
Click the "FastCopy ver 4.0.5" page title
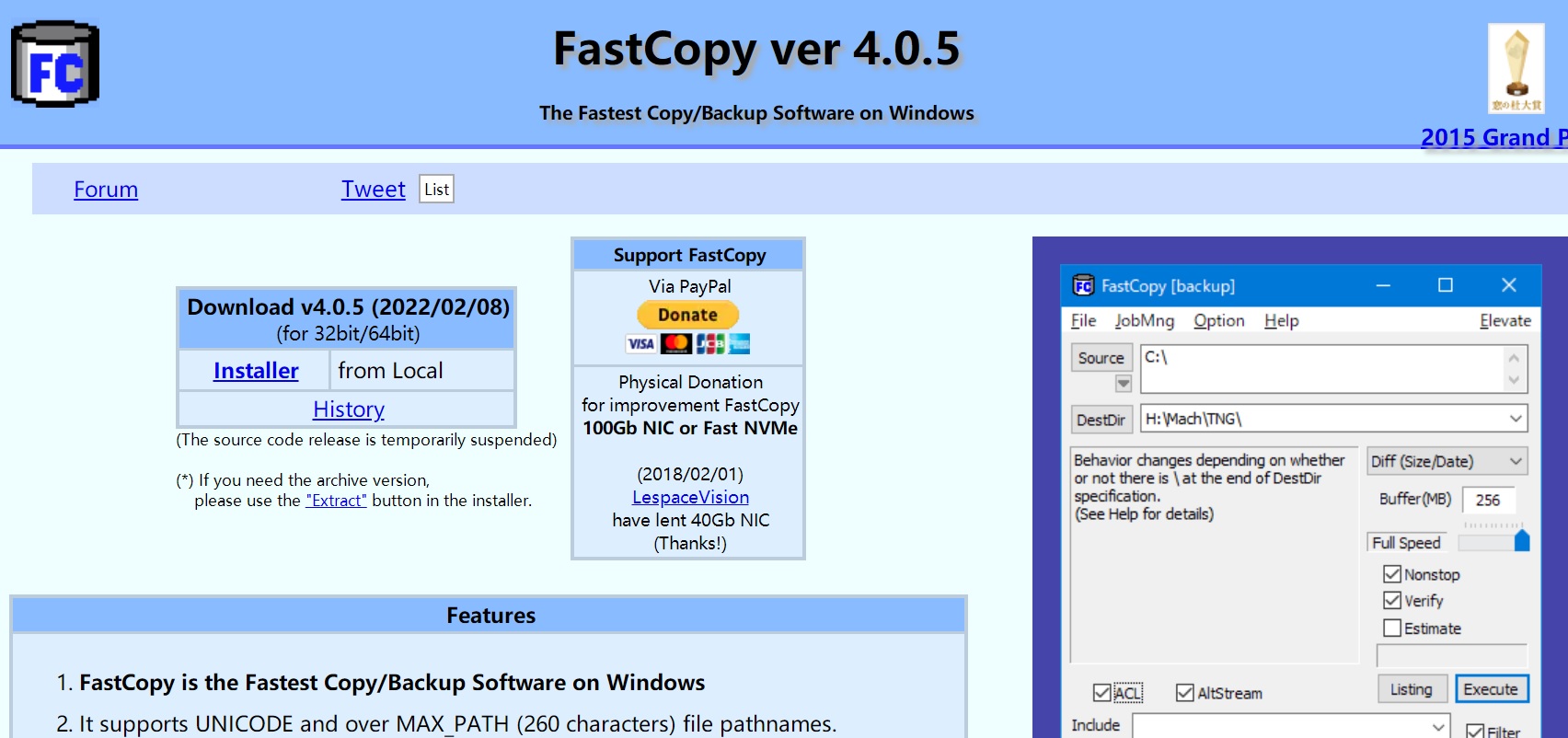(756, 49)
